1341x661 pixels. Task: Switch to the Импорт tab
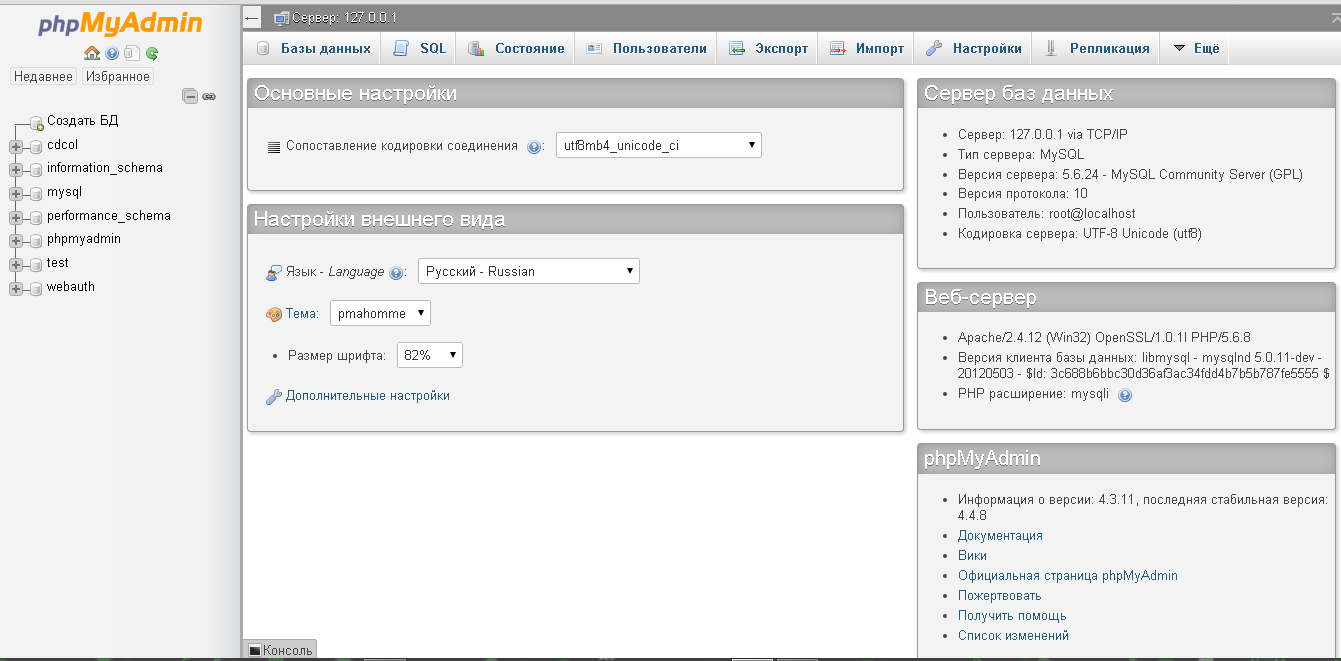867,48
